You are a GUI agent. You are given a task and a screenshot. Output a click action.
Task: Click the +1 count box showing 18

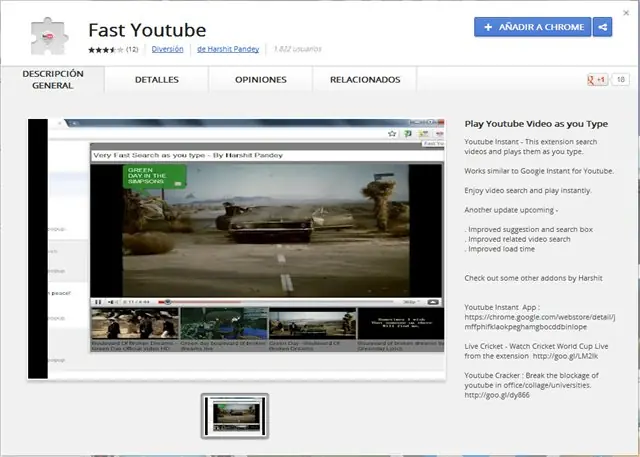coord(620,80)
